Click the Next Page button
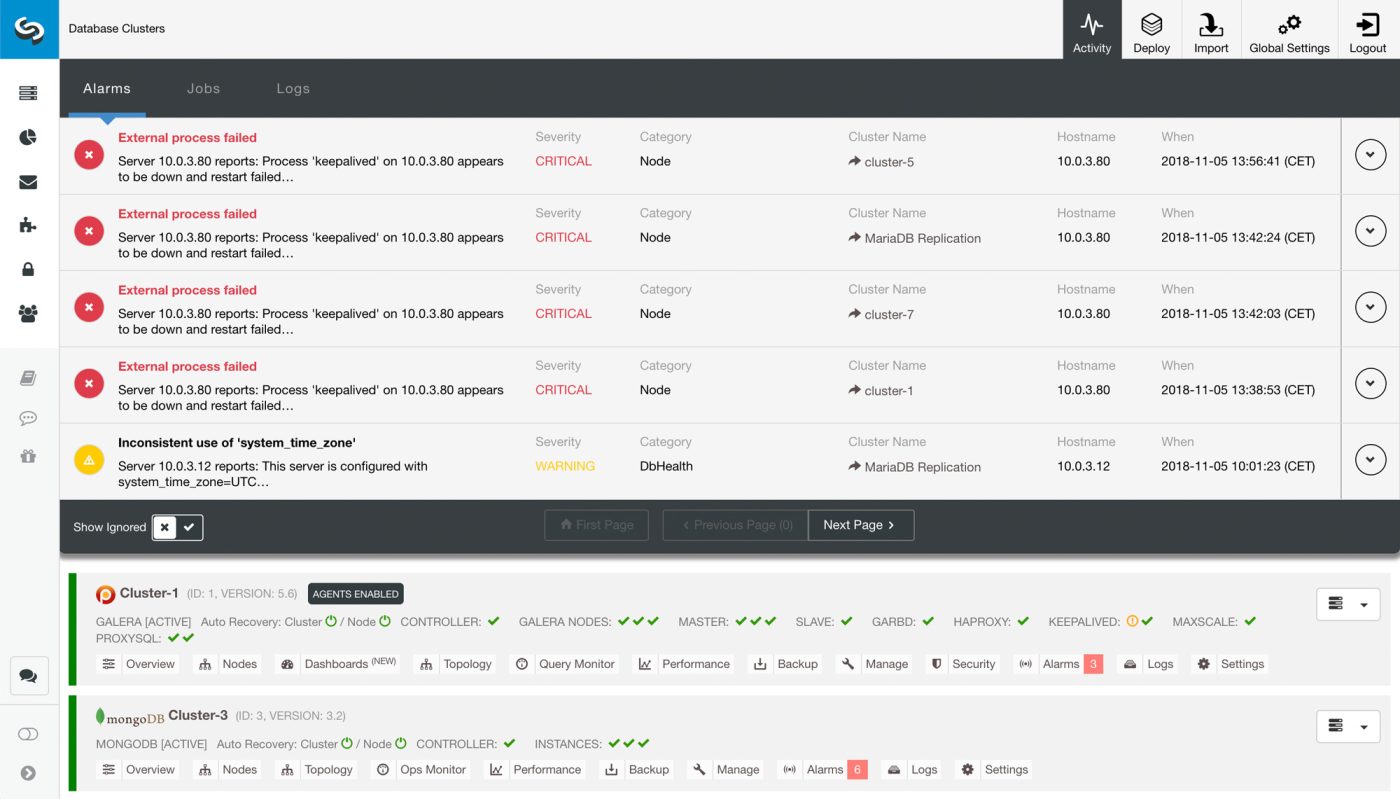 click(x=860, y=525)
